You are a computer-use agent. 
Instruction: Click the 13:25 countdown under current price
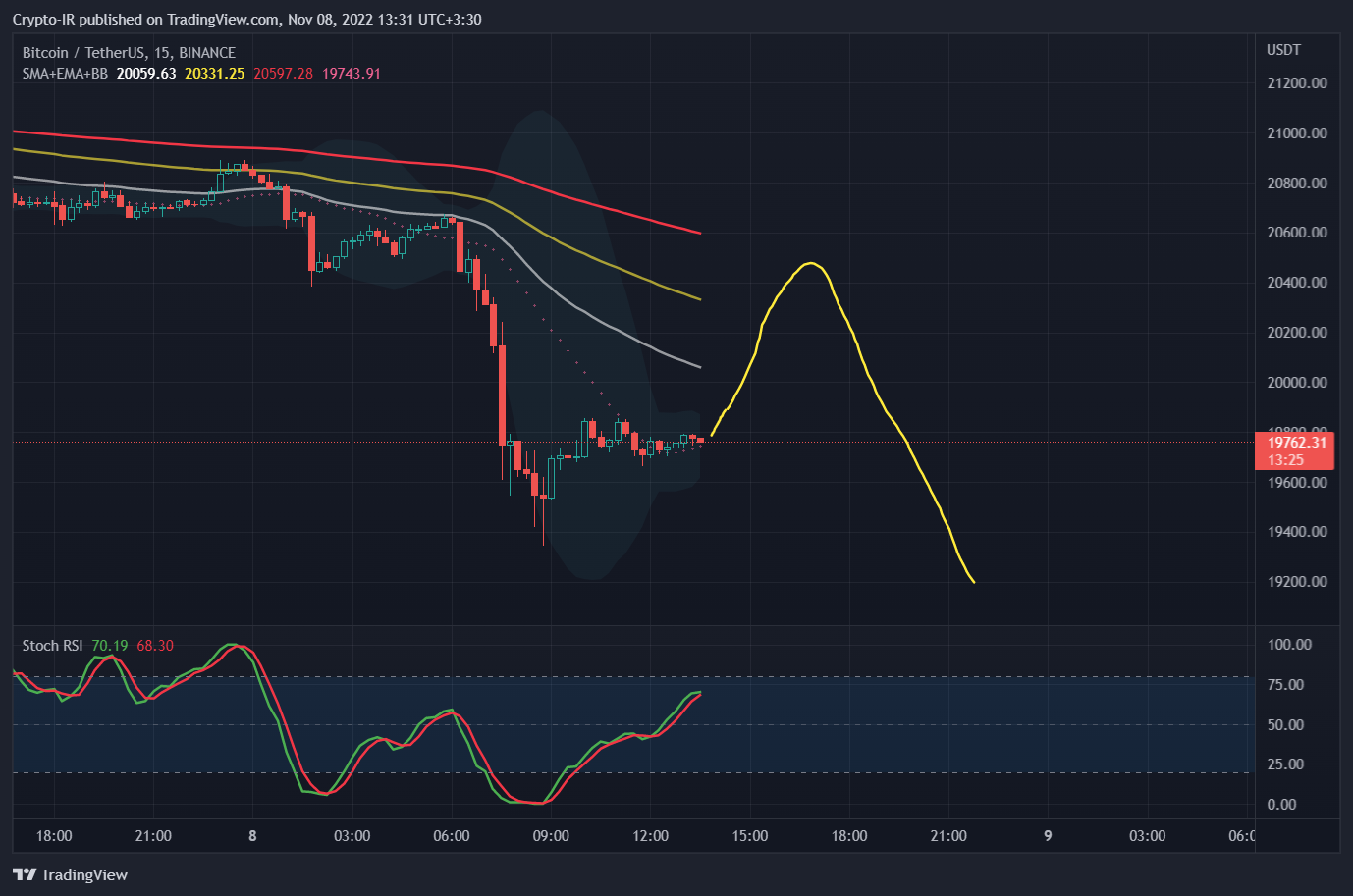click(x=1285, y=460)
